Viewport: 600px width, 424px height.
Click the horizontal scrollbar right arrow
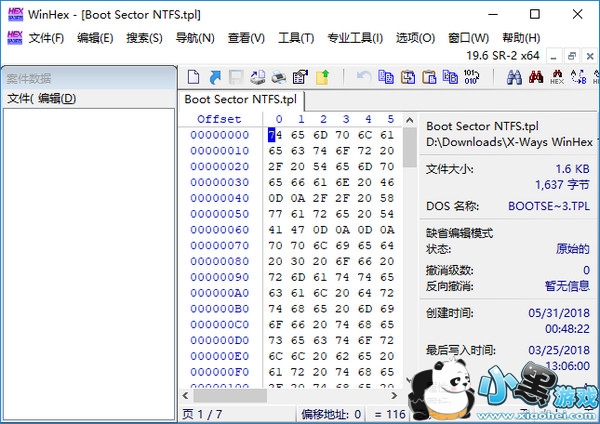click(394, 396)
